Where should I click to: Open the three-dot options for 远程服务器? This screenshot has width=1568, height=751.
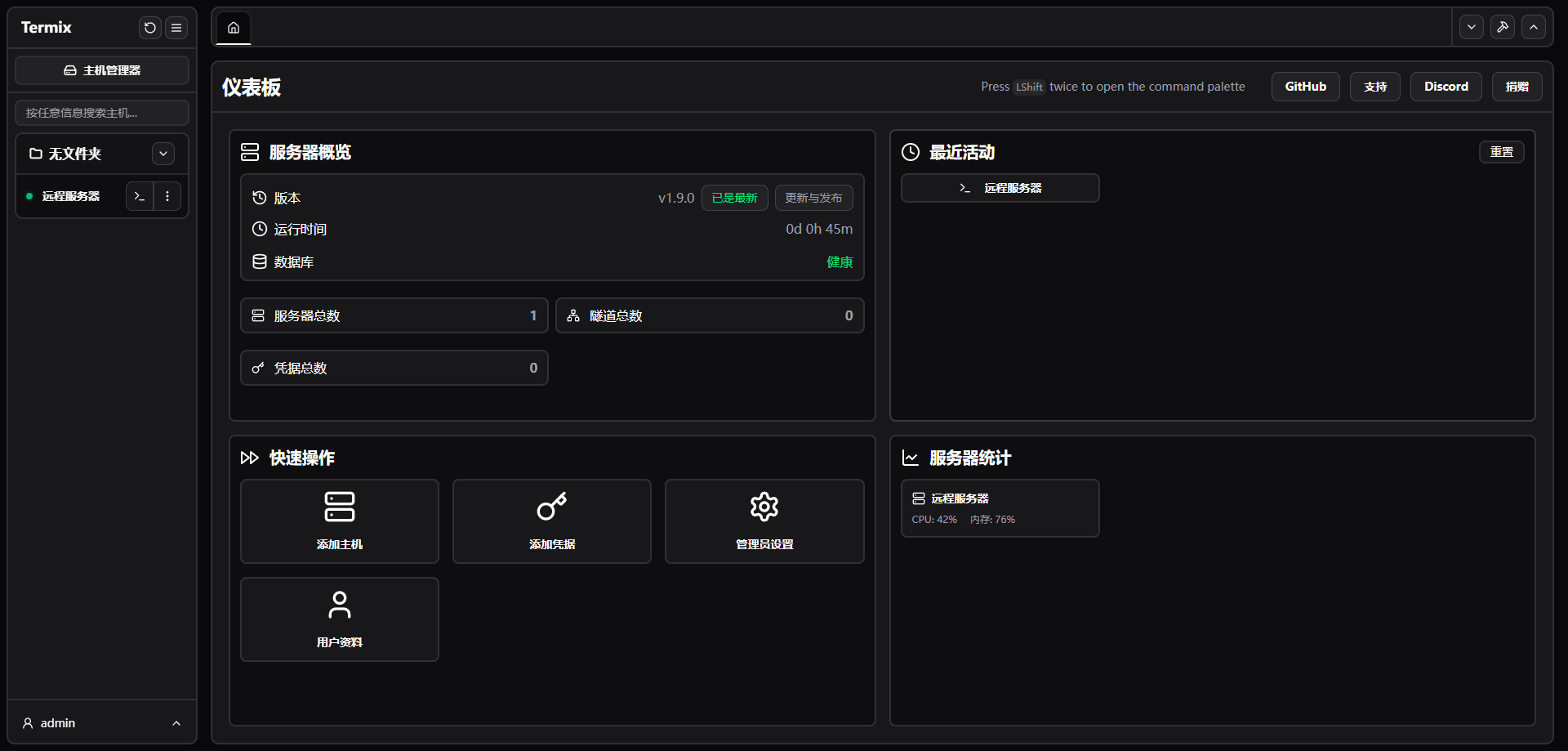click(167, 196)
